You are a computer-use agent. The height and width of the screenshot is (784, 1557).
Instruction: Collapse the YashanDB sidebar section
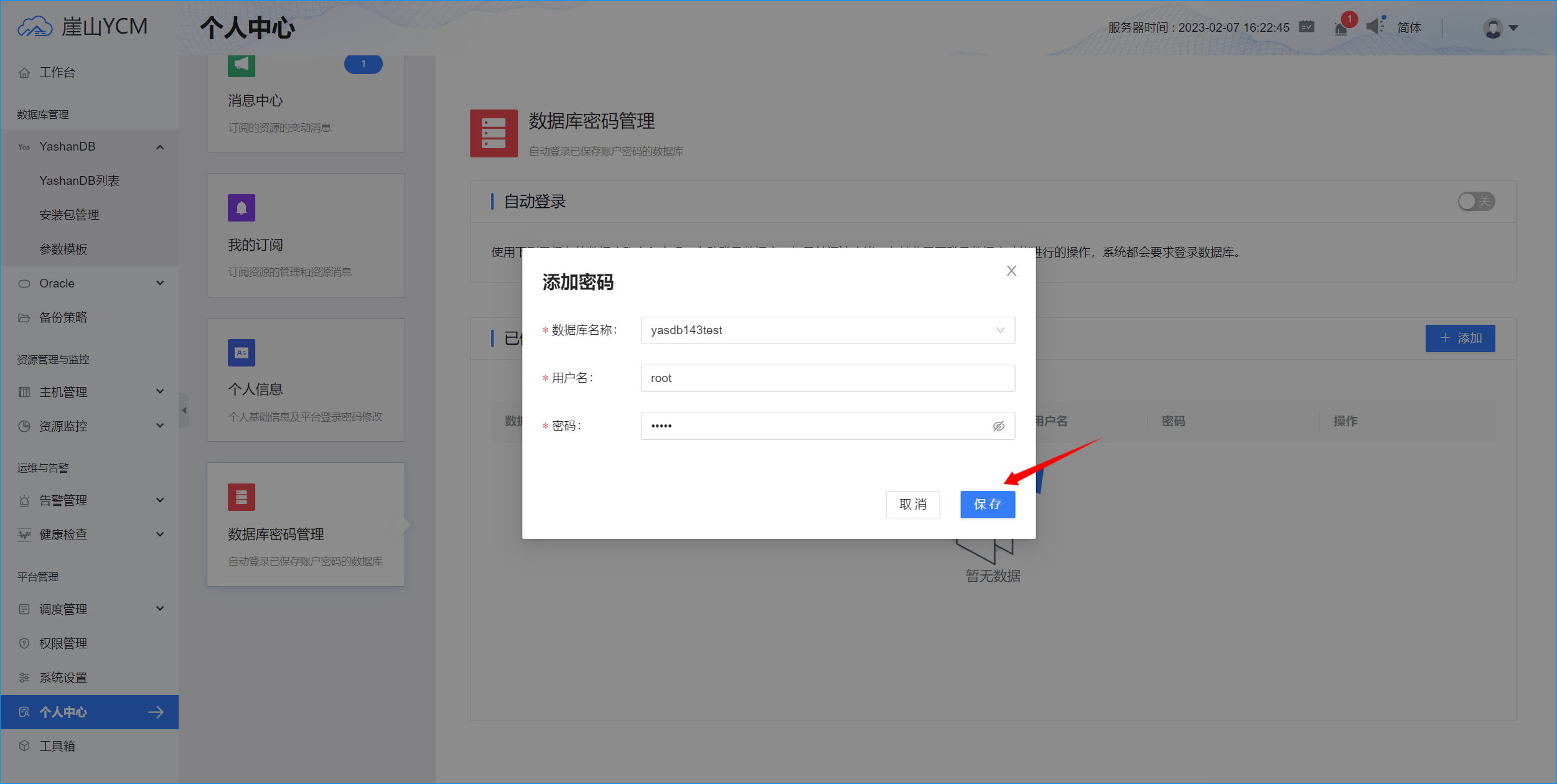pos(161,146)
